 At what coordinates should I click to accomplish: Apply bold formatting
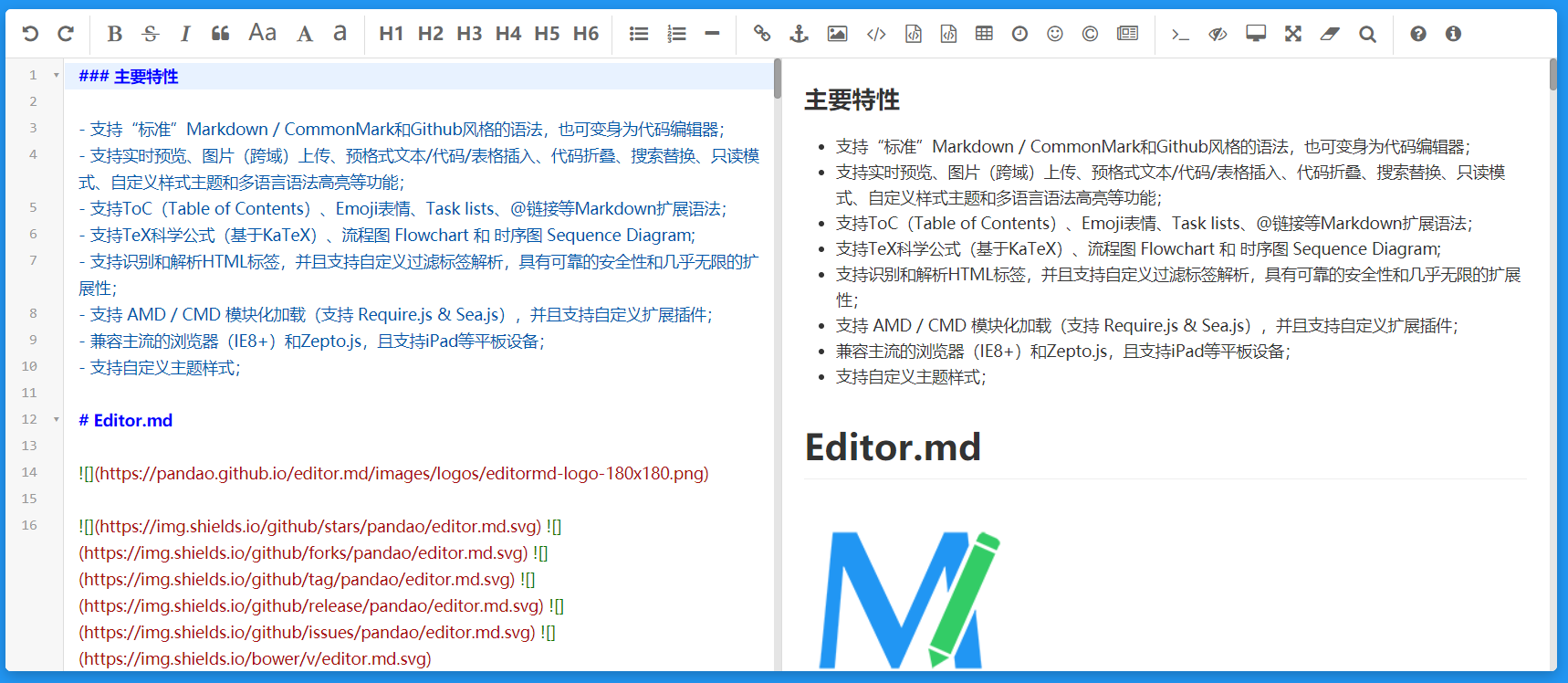click(114, 34)
